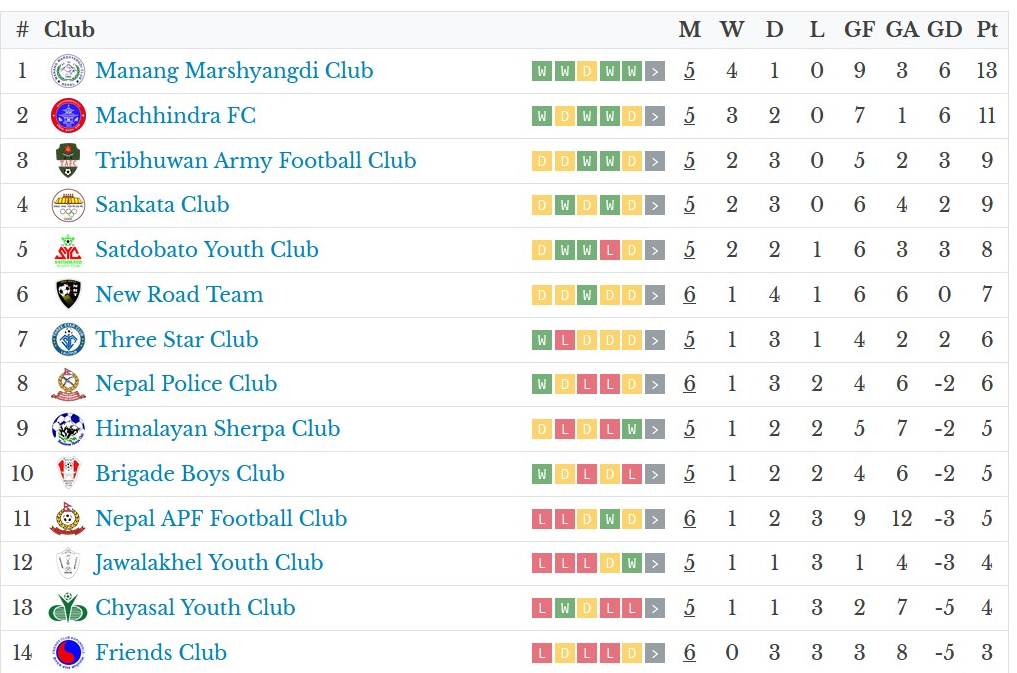Click the New Road Team shield icon

68,295
